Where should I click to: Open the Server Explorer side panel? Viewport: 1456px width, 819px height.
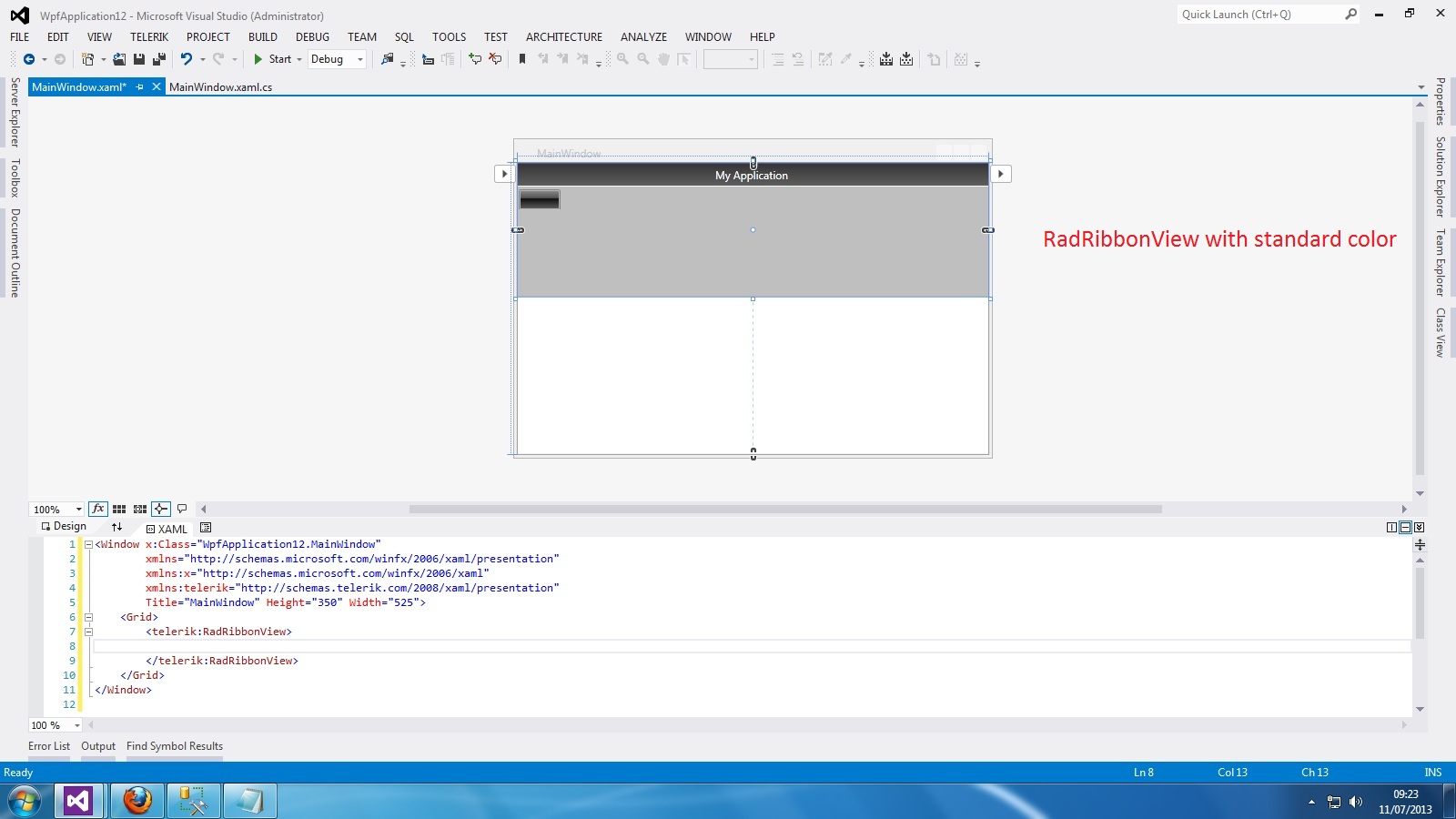[x=15, y=112]
